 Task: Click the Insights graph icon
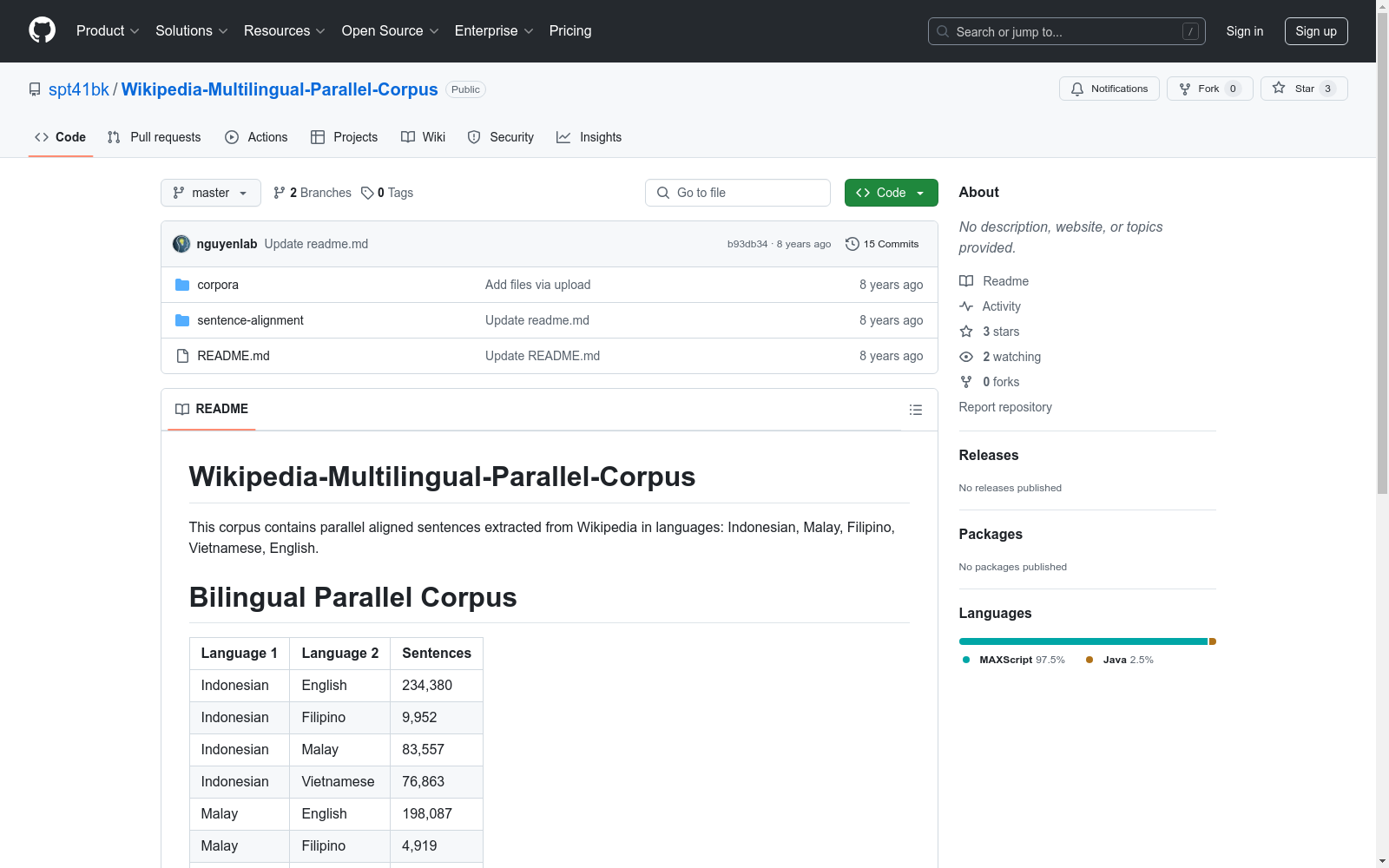tap(563, 137)
